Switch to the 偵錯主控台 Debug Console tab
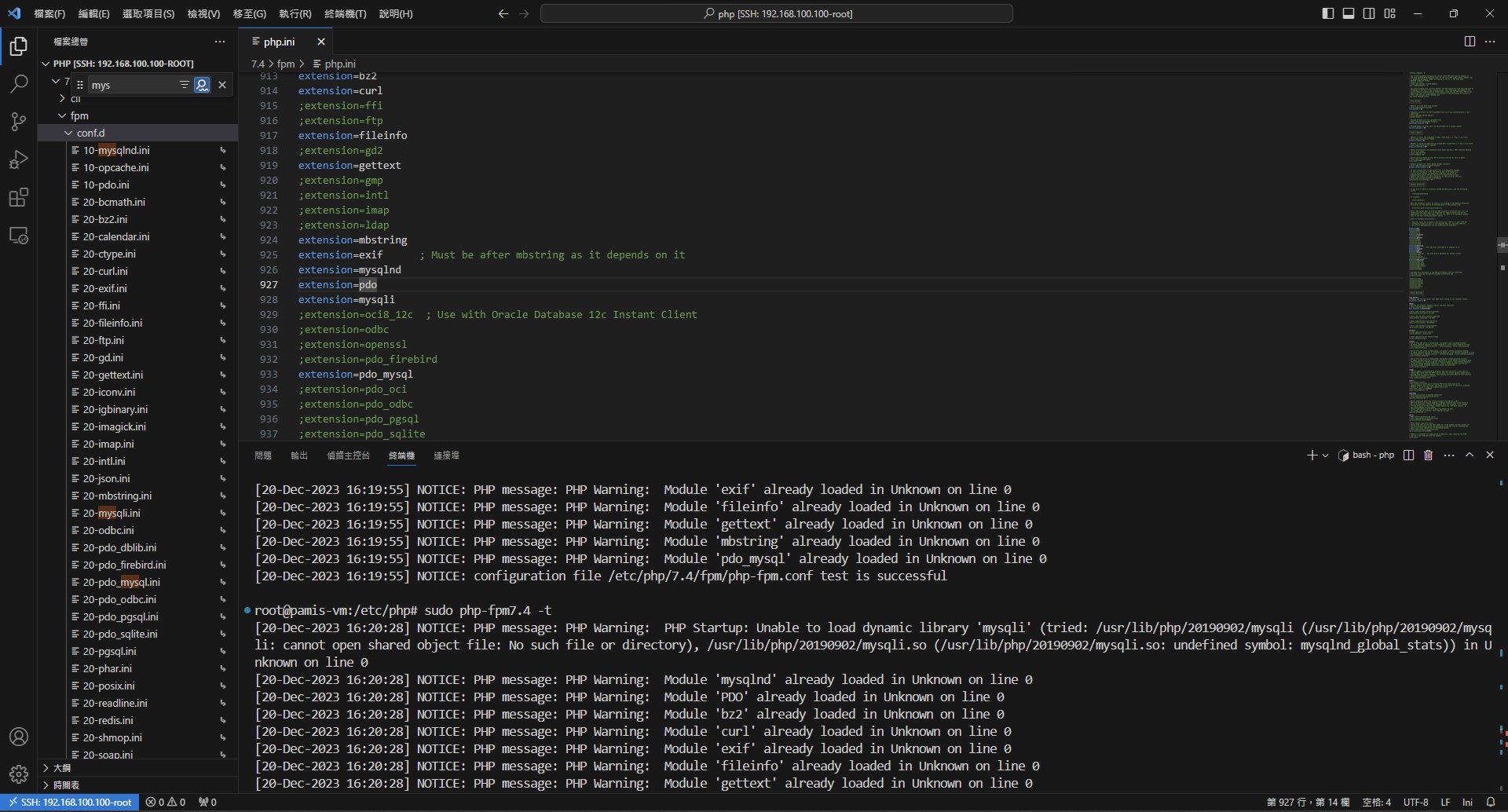The image size is (1508, 812). [348, 455]
